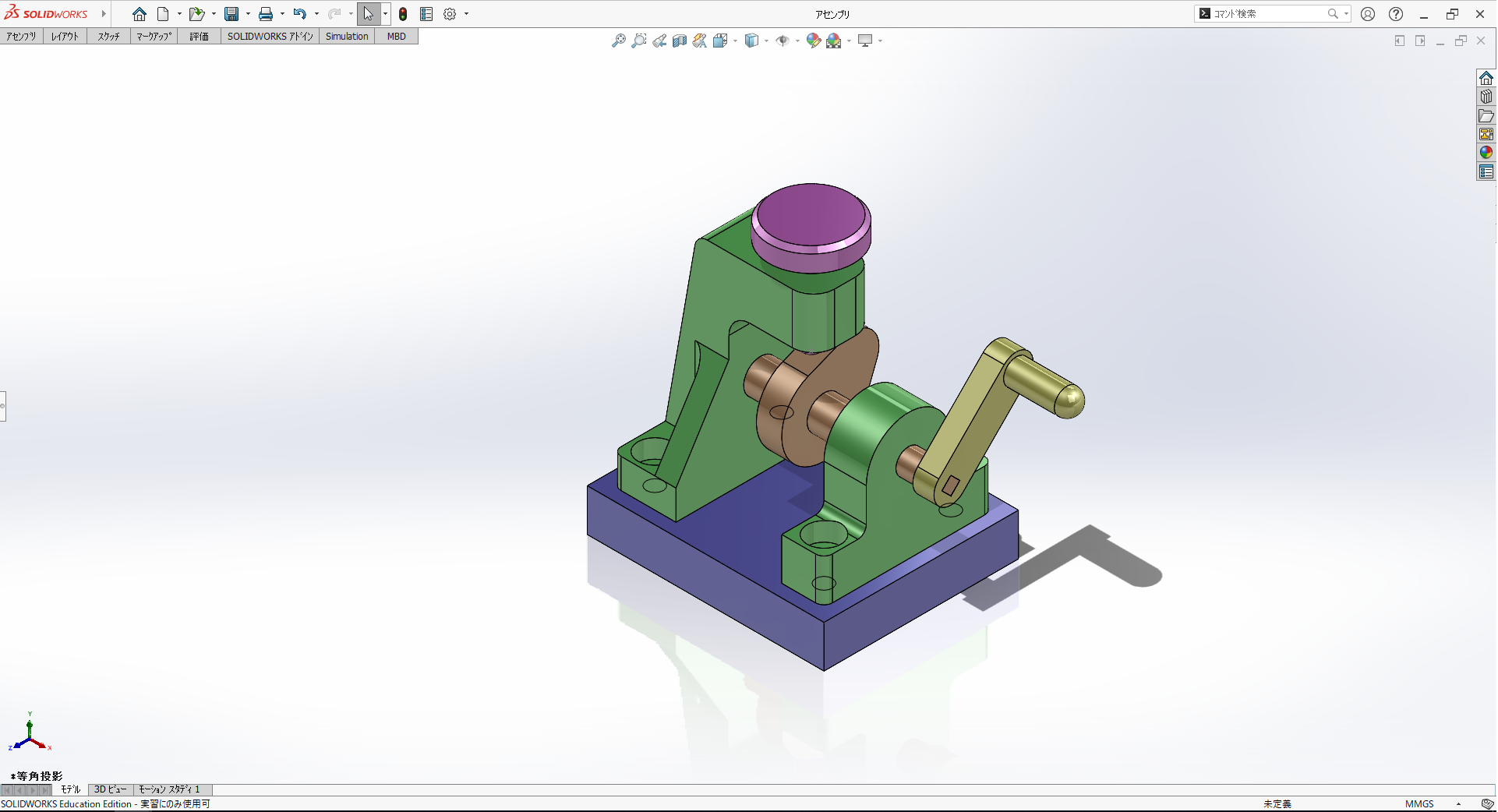This screenshot has width=1498, height=812.
Task: Activate the Section View tool
Action: 680,41
